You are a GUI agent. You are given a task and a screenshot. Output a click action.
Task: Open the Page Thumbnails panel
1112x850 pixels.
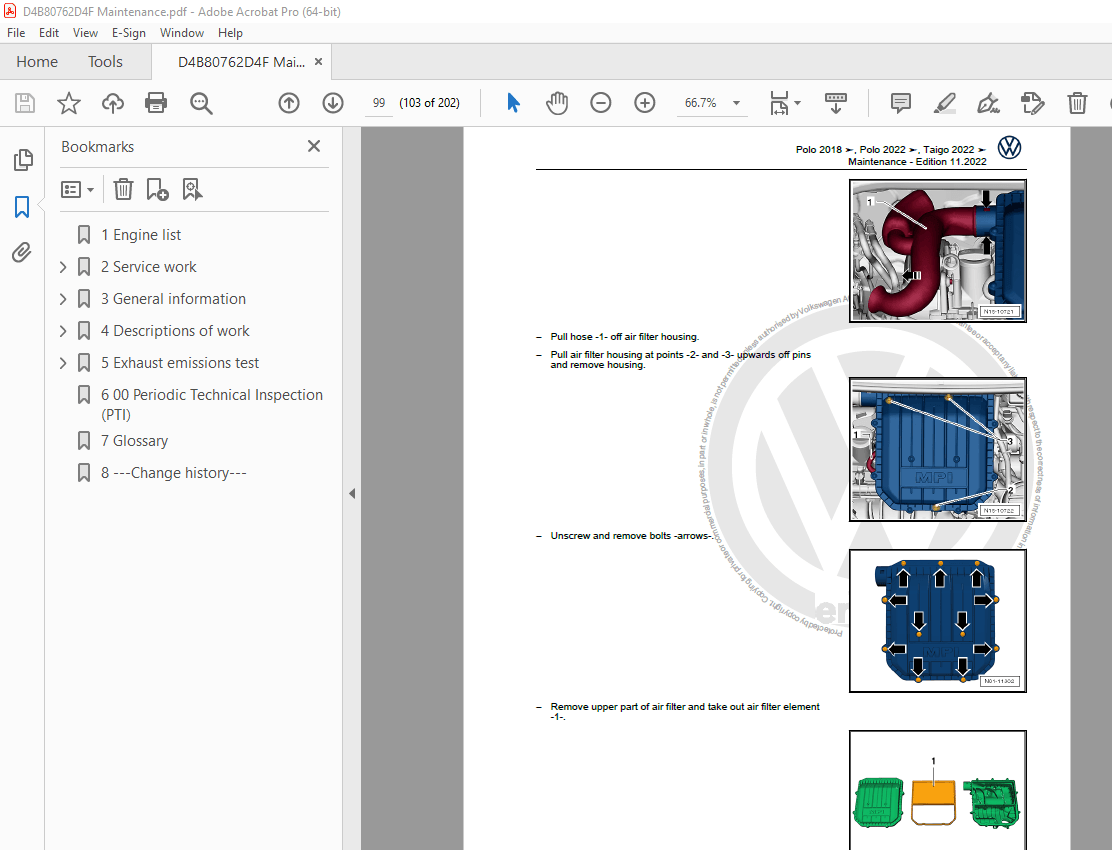point(22,160)
